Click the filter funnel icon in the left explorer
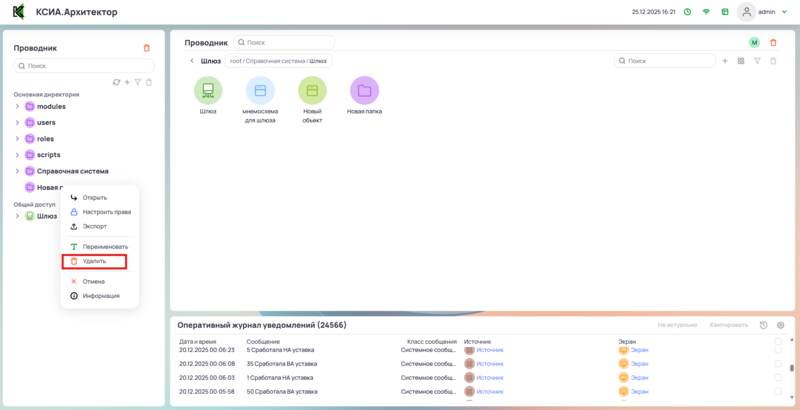Screen dimensions: 800x410 [138, 82]
